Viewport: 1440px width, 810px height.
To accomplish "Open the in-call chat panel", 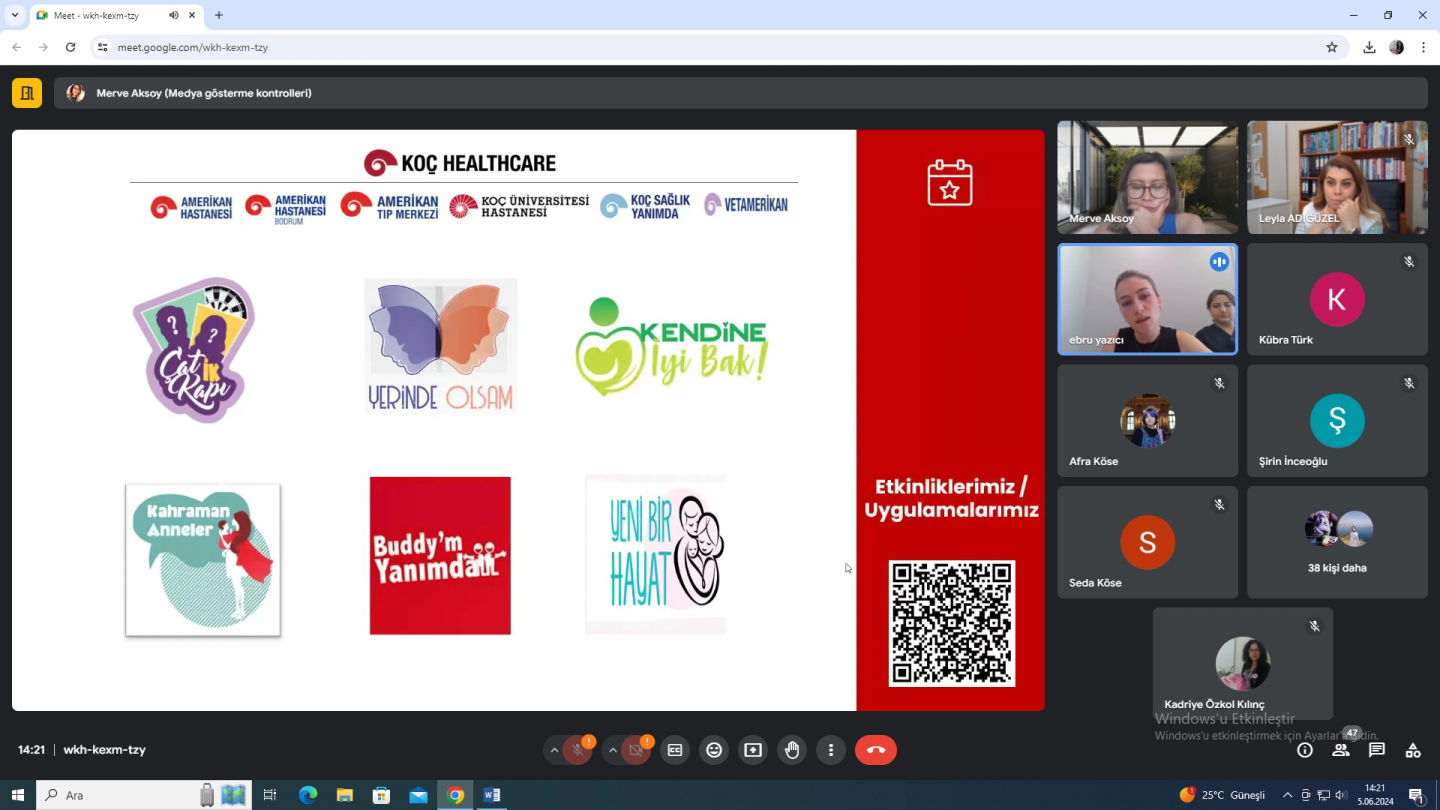I will pos(1377,750).
